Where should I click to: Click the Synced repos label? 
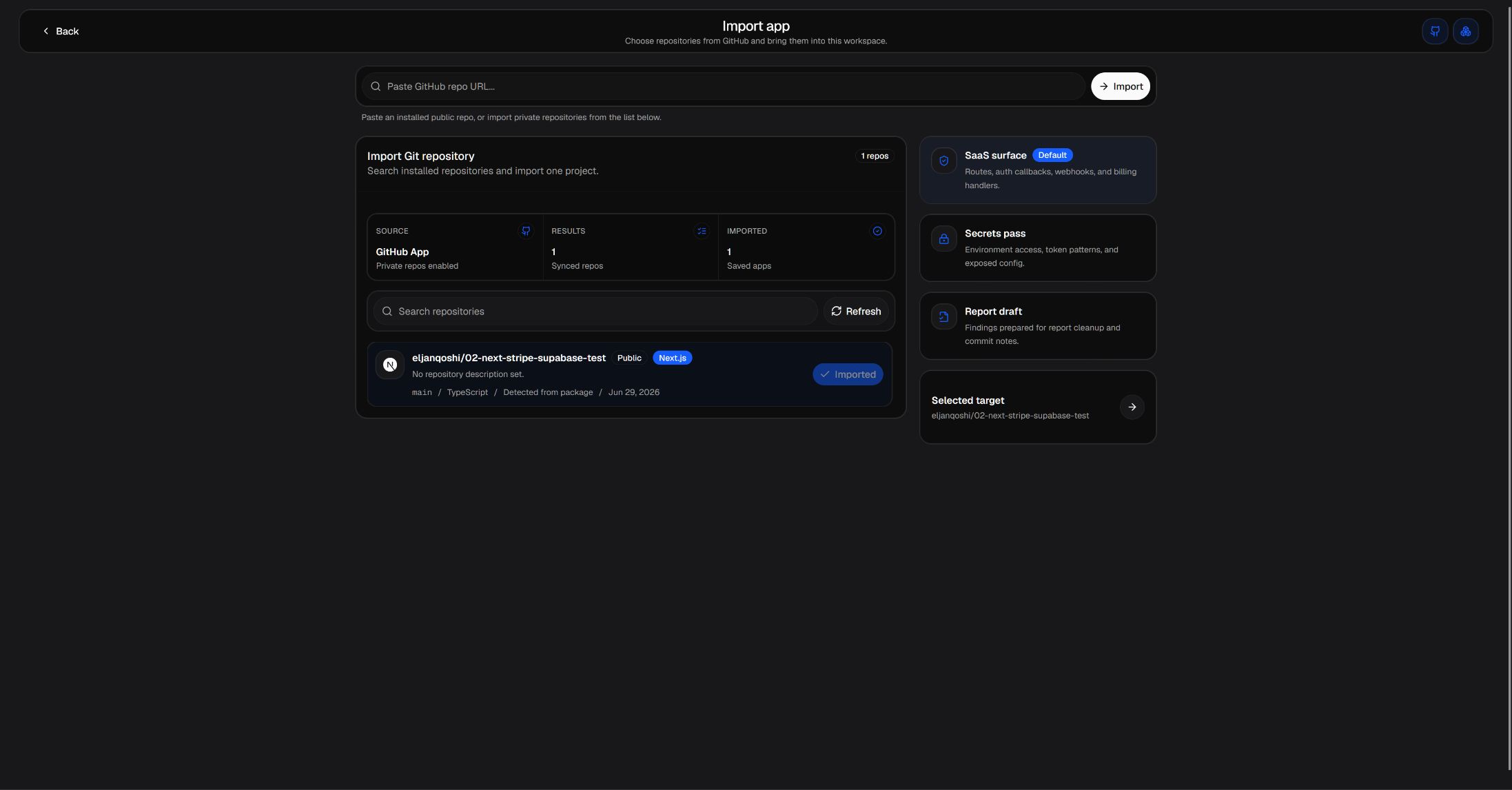tap(578, 266)
